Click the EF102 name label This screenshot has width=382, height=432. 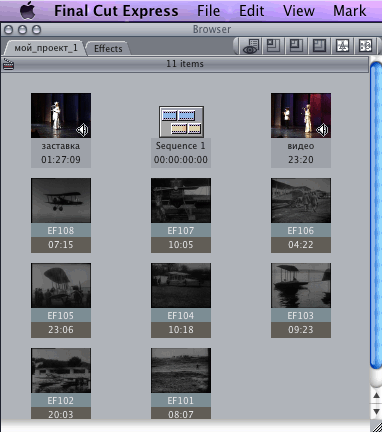61,401
